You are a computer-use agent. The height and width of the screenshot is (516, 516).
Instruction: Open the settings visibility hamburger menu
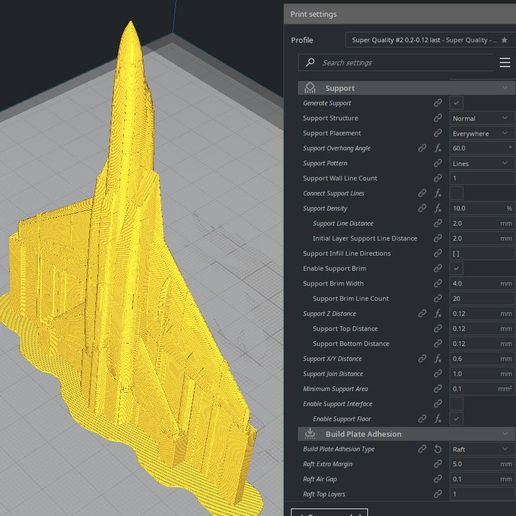pos(505,63)
